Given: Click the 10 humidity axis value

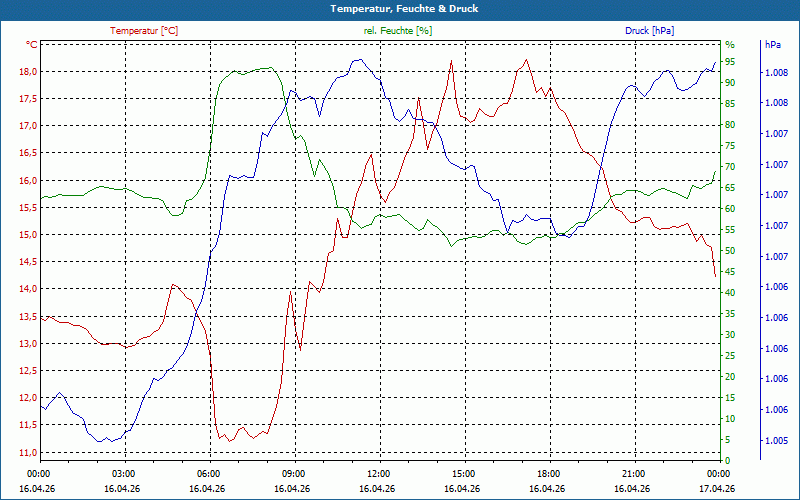Looking at the screenshot, I should coord(730,418).
